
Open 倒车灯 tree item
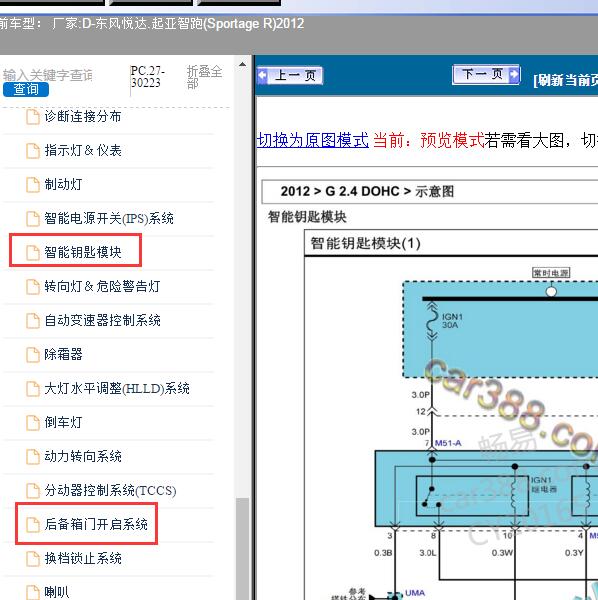[x=63, y=422]
